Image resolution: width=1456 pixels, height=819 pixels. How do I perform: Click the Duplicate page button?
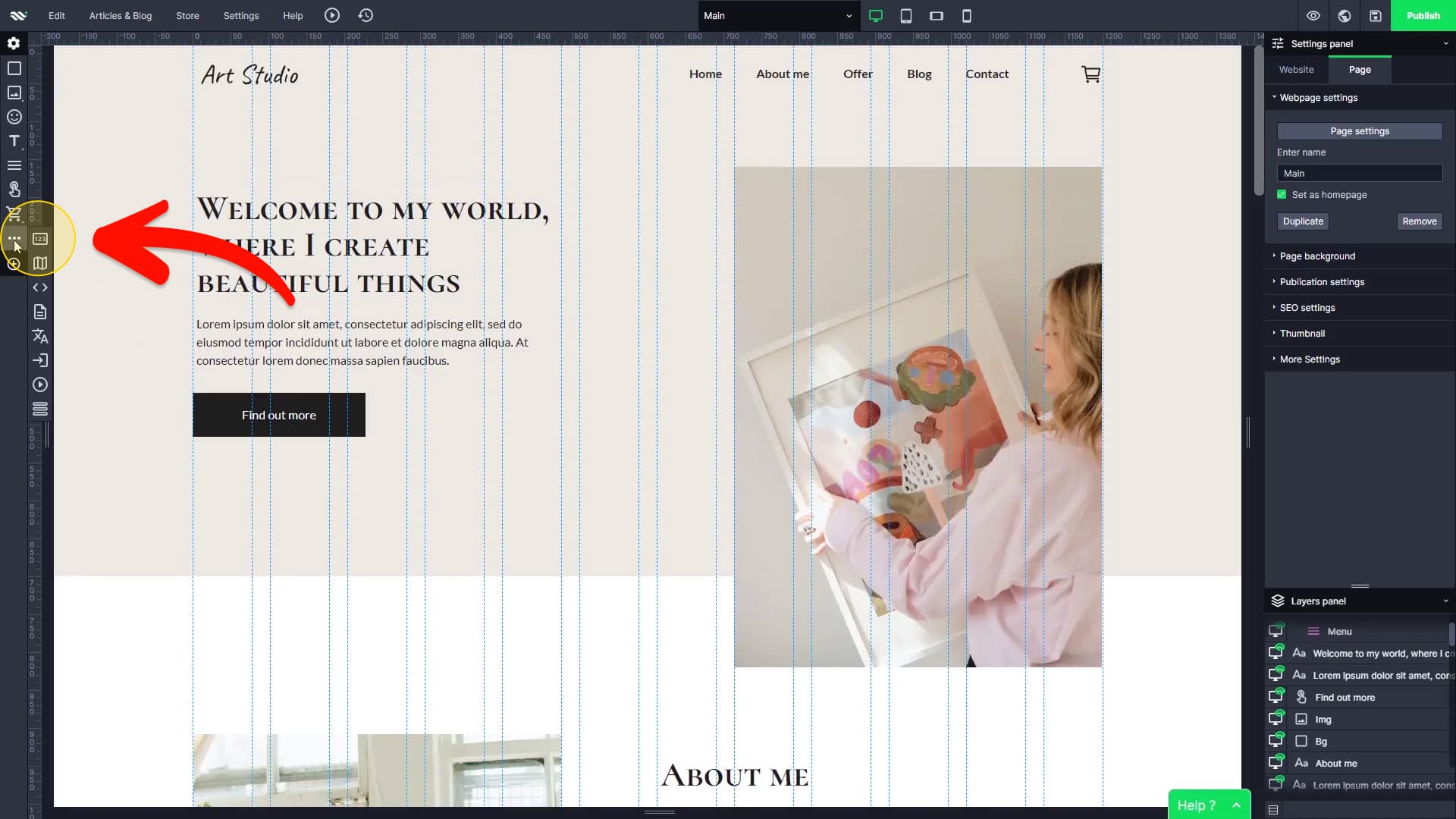click(1303, 221)
